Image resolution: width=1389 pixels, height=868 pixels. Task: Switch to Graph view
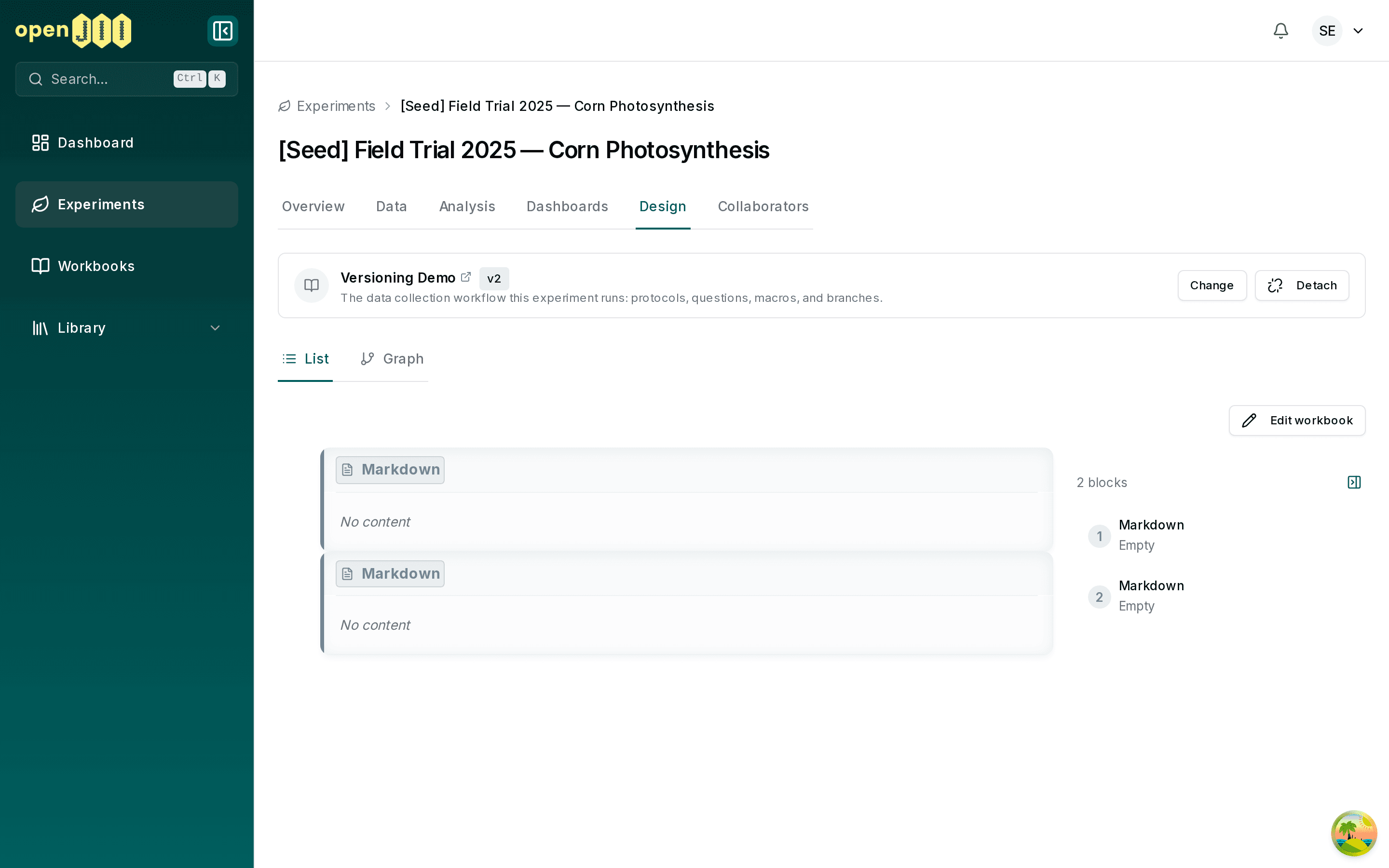coord(392,359)
